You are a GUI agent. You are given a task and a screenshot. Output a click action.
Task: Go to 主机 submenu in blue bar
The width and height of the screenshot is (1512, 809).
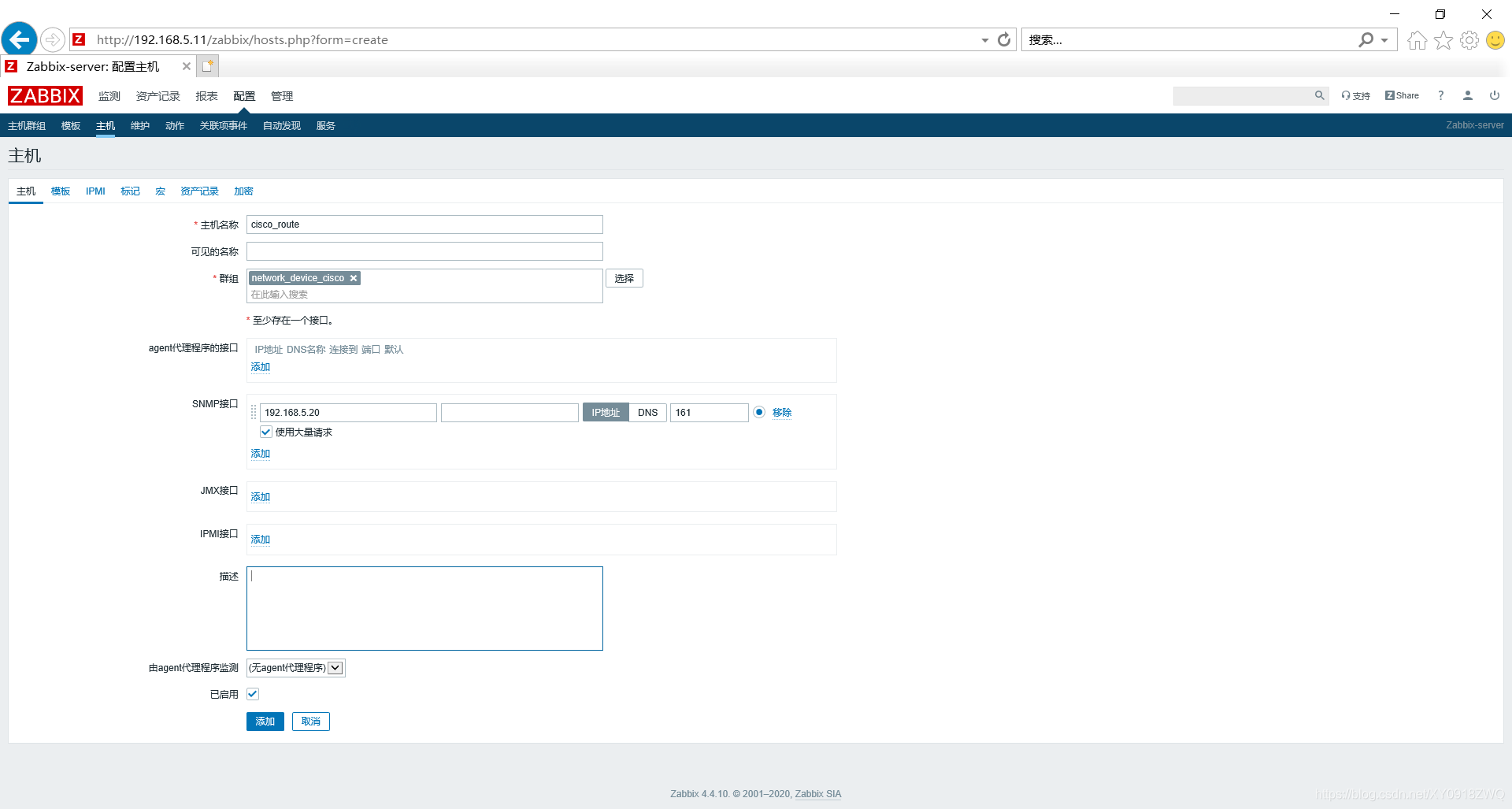[x=106, y=126]
